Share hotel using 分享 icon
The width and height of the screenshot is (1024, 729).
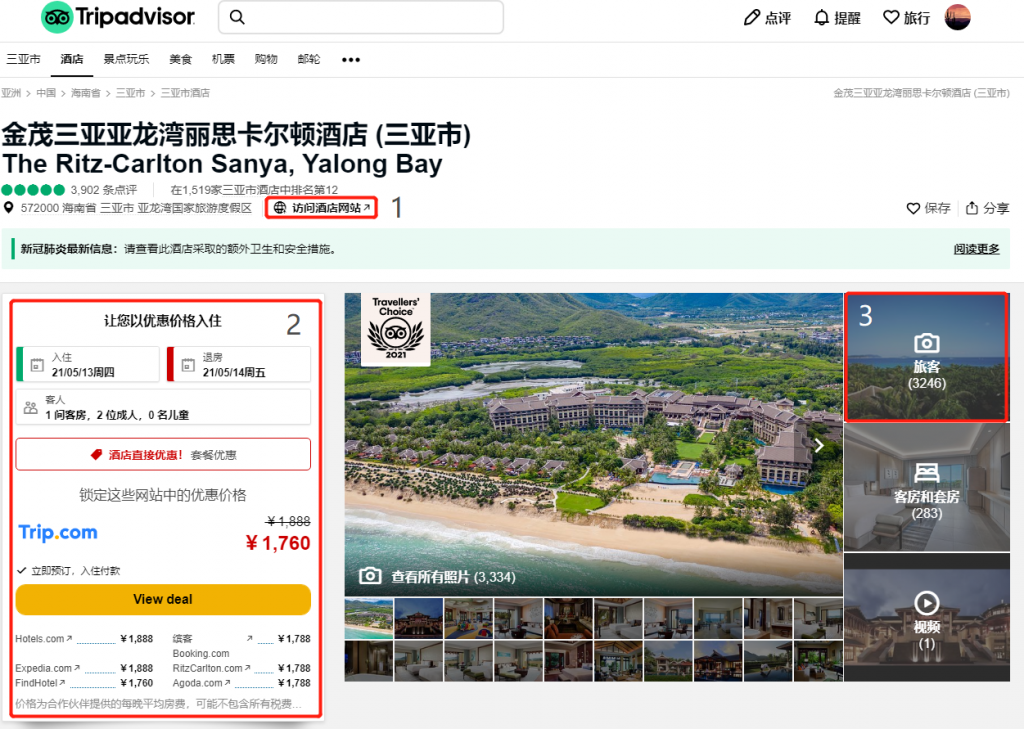click(x=972, y=208)
